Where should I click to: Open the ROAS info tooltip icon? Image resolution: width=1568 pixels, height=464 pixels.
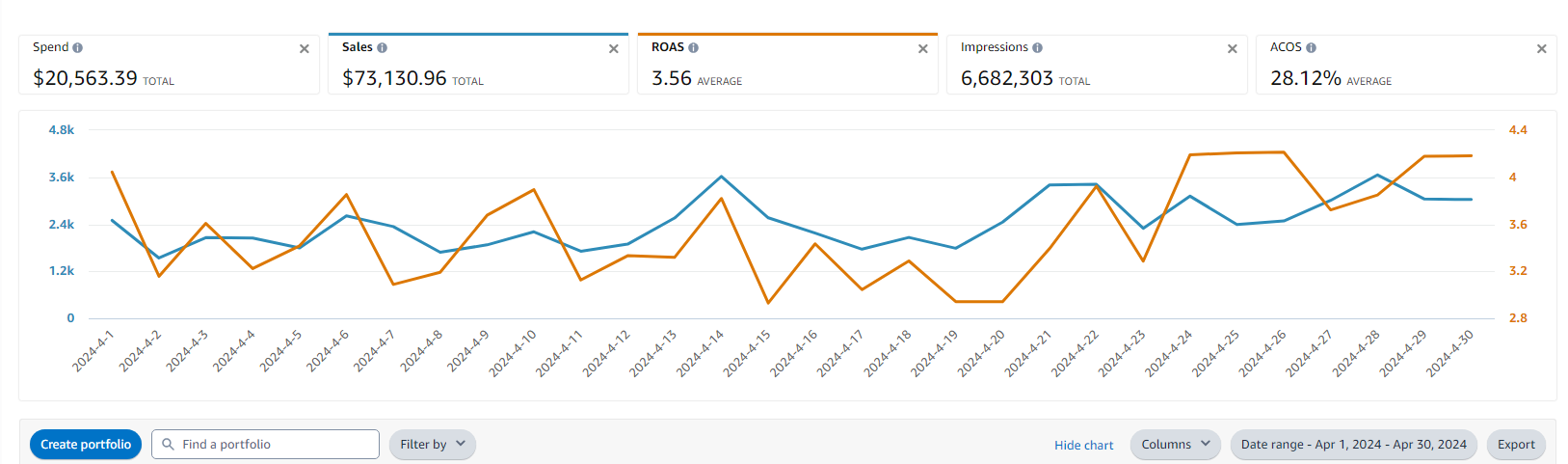694,47
